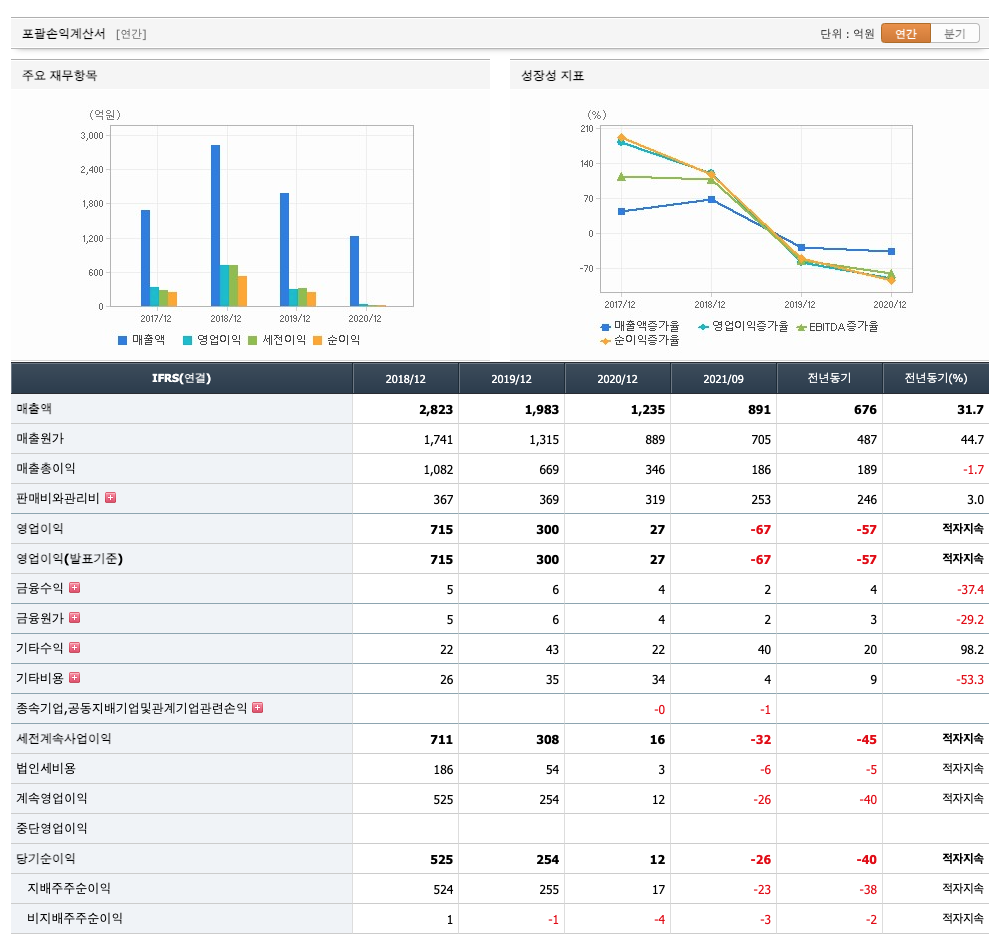Click the 포괄손익계산서 section title
The width and height of the screenshot is (999, 949).
click(x=64, y=34)
